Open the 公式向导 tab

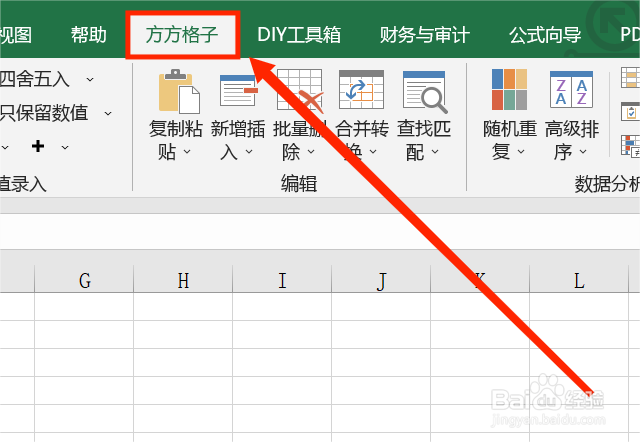tap(545, 35)
